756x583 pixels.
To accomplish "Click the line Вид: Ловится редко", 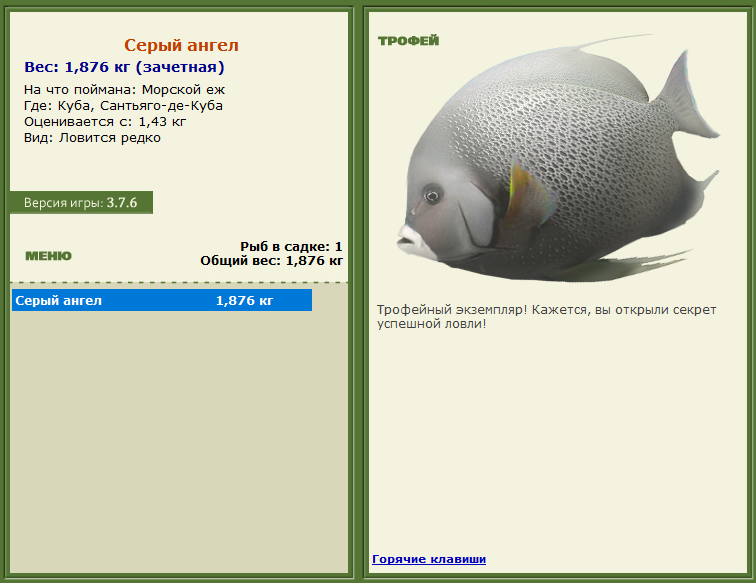I will coord(93,138).
